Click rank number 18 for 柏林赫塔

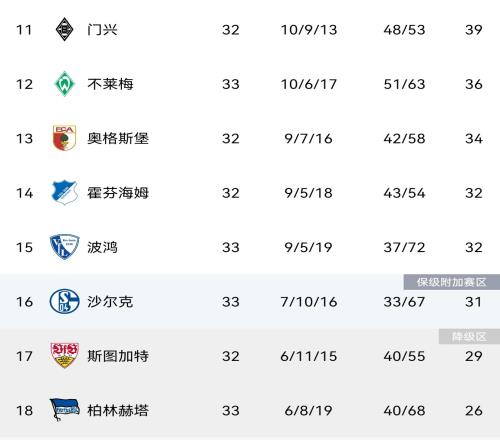click(x=24, y=411)
